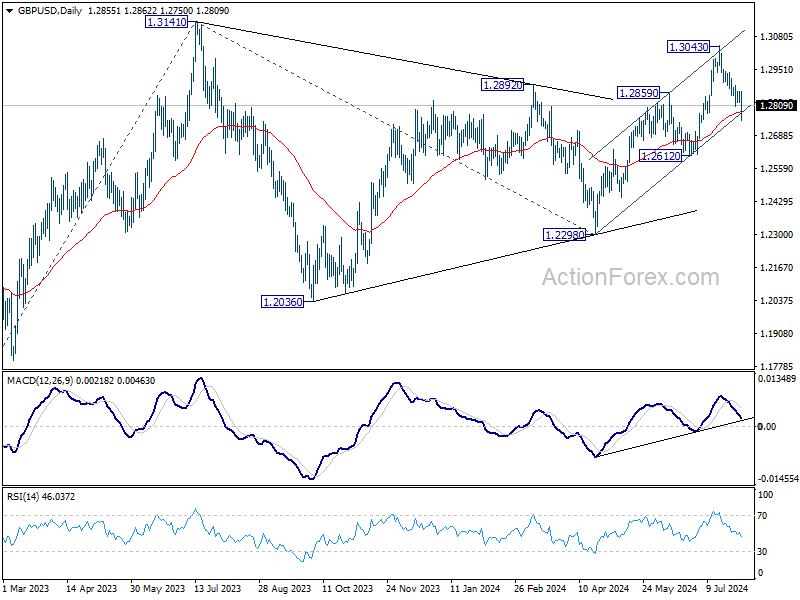This screenshot has height=600, width=800.
Task: Click the RSI(14) 46.0372 indicator label
Action: (x=41, y=496)
